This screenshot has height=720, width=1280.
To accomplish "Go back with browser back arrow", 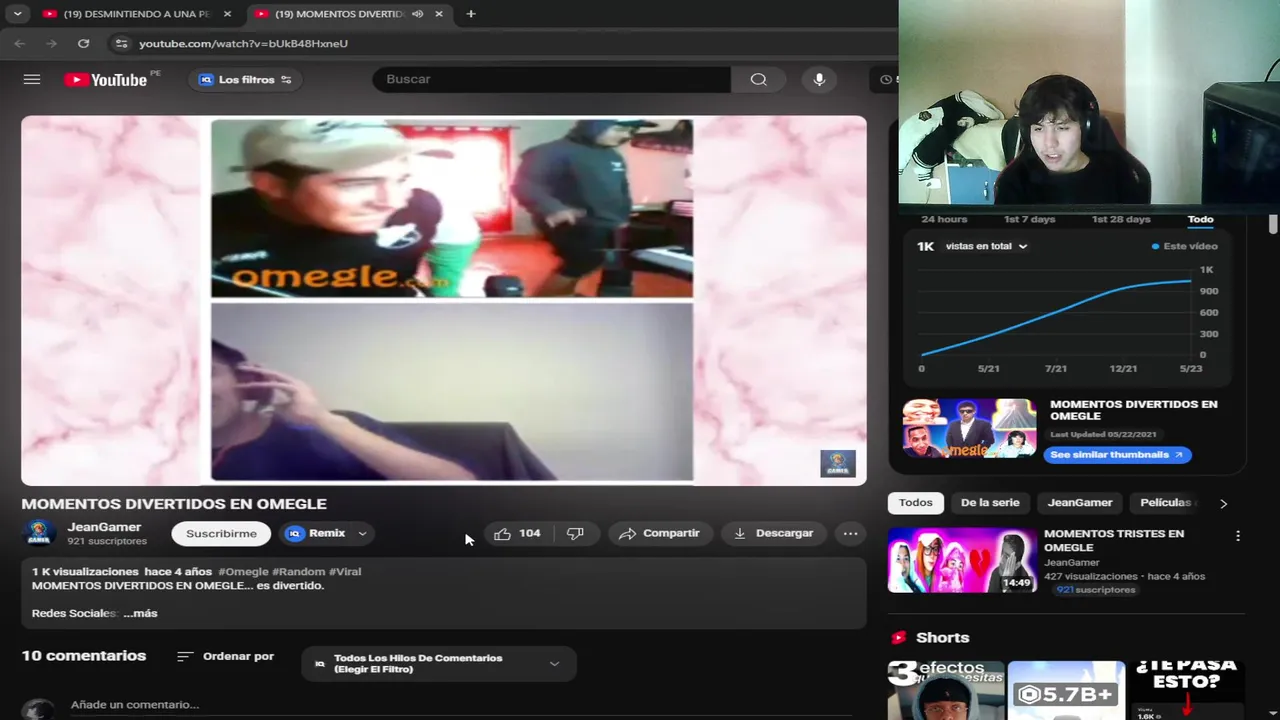I will click(20, 43).
